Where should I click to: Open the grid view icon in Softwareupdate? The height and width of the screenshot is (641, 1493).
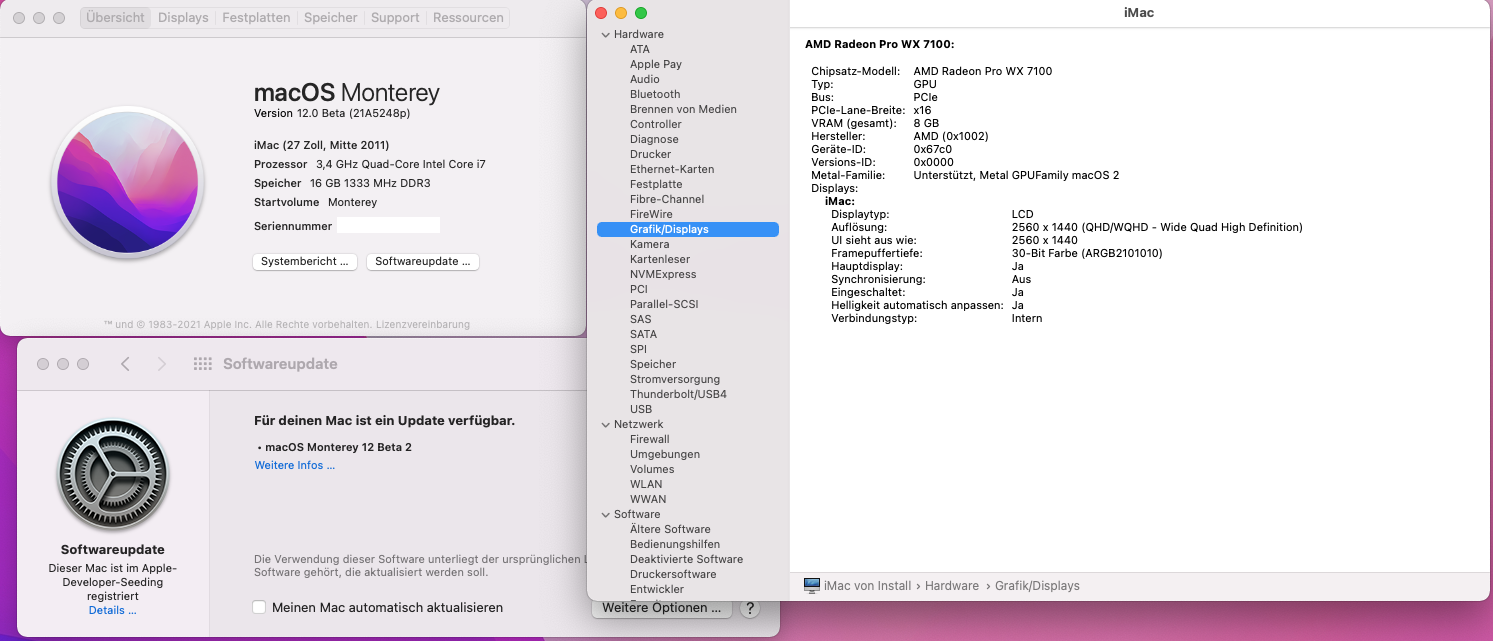(x=202, y=364)
